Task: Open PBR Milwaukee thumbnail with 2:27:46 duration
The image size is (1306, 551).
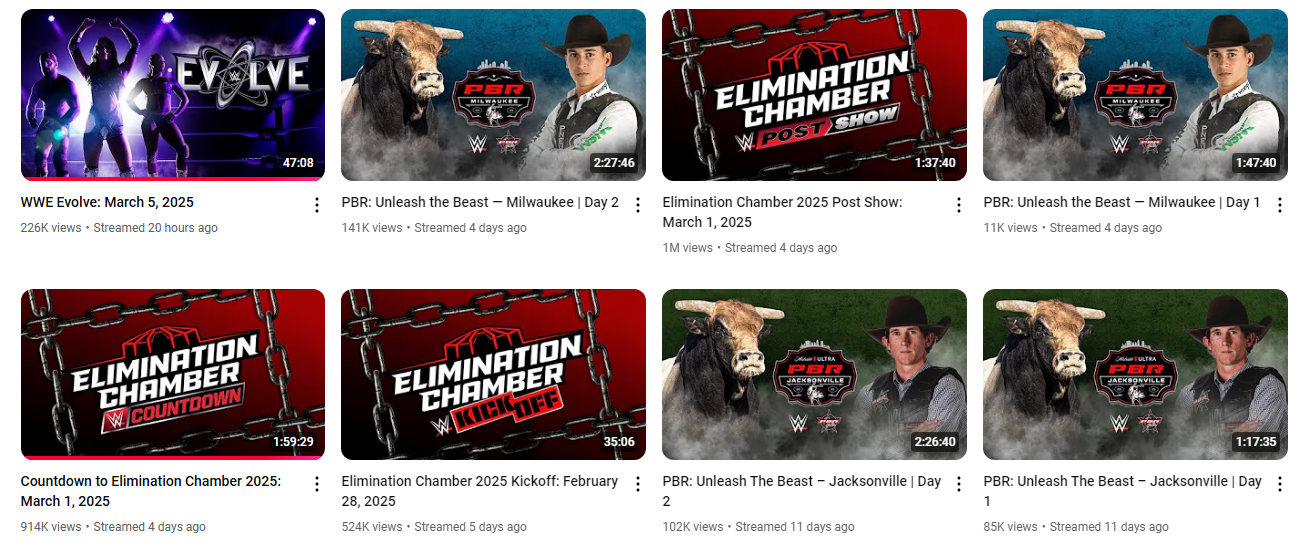Action: click(x=493, y=95)
